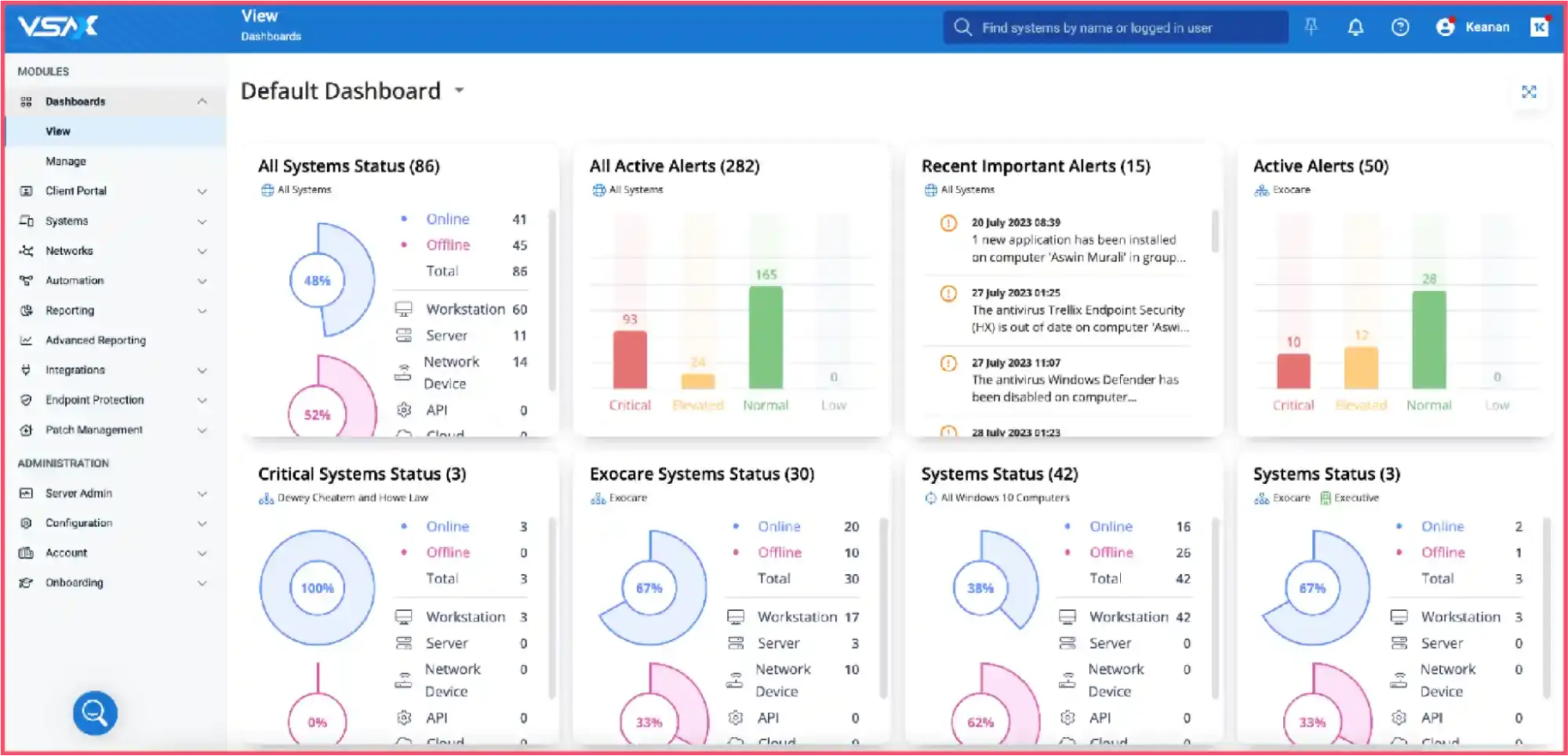Expand the Reporting section chevron
The image size is (1568, 756).
202,311
